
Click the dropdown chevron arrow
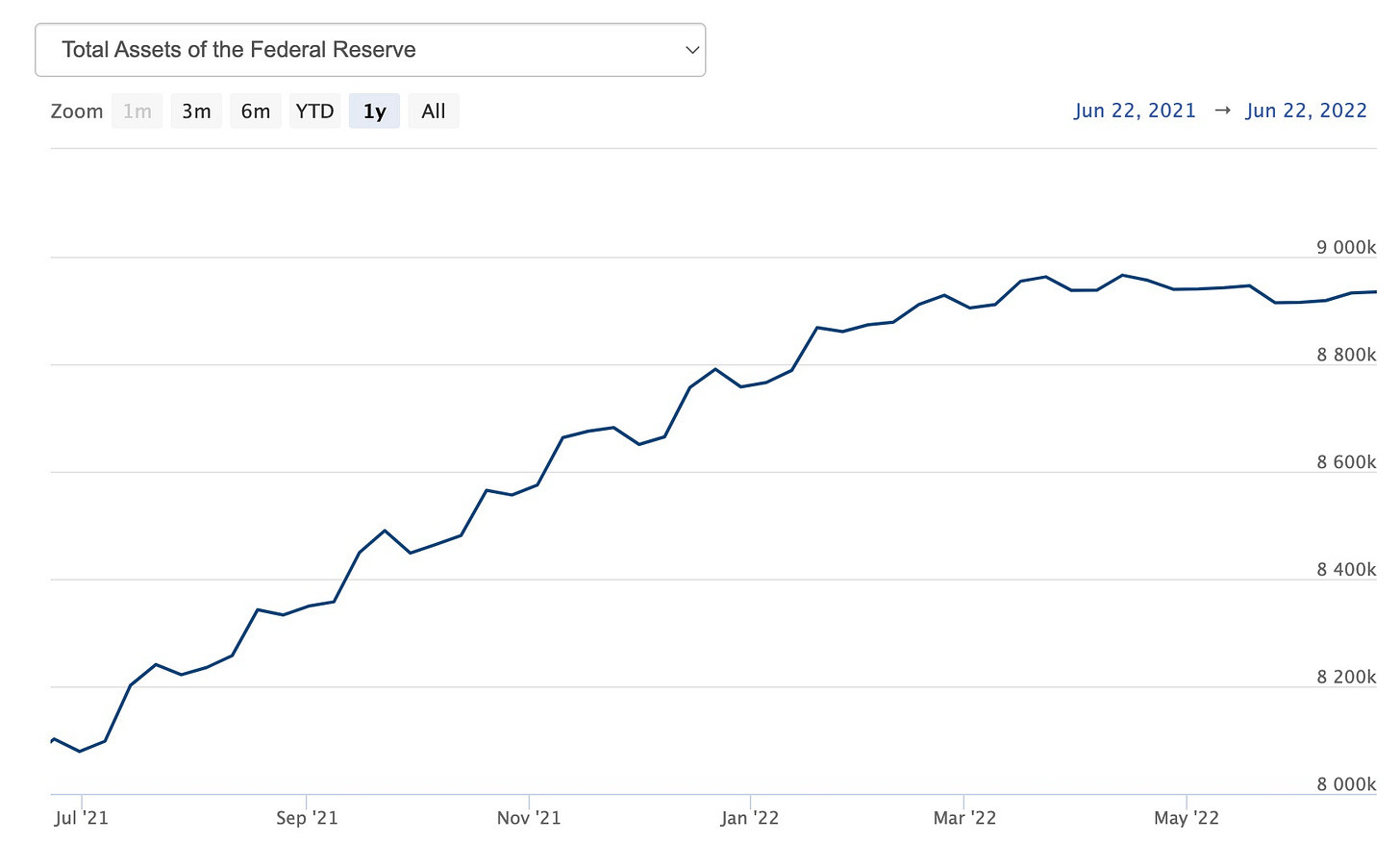691,50
